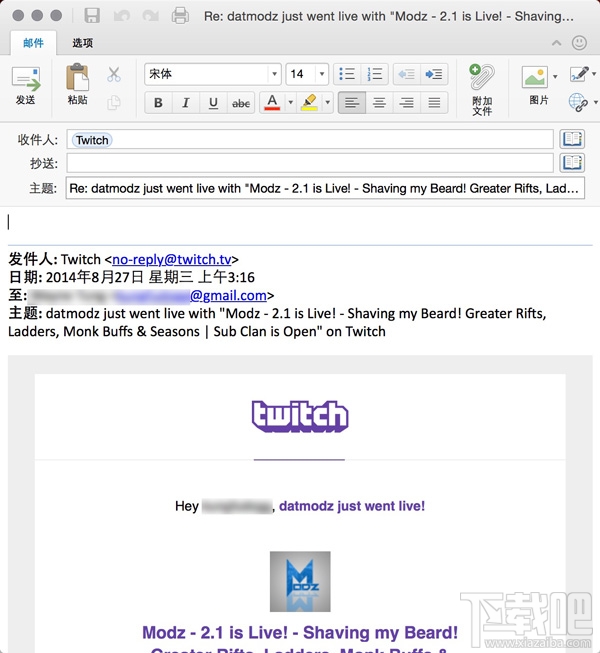The width and height of the screenshot is (600, 653).
Task: Click the Undo arrow in title bar
Action: pyautogui.click(x=122, y=16)
